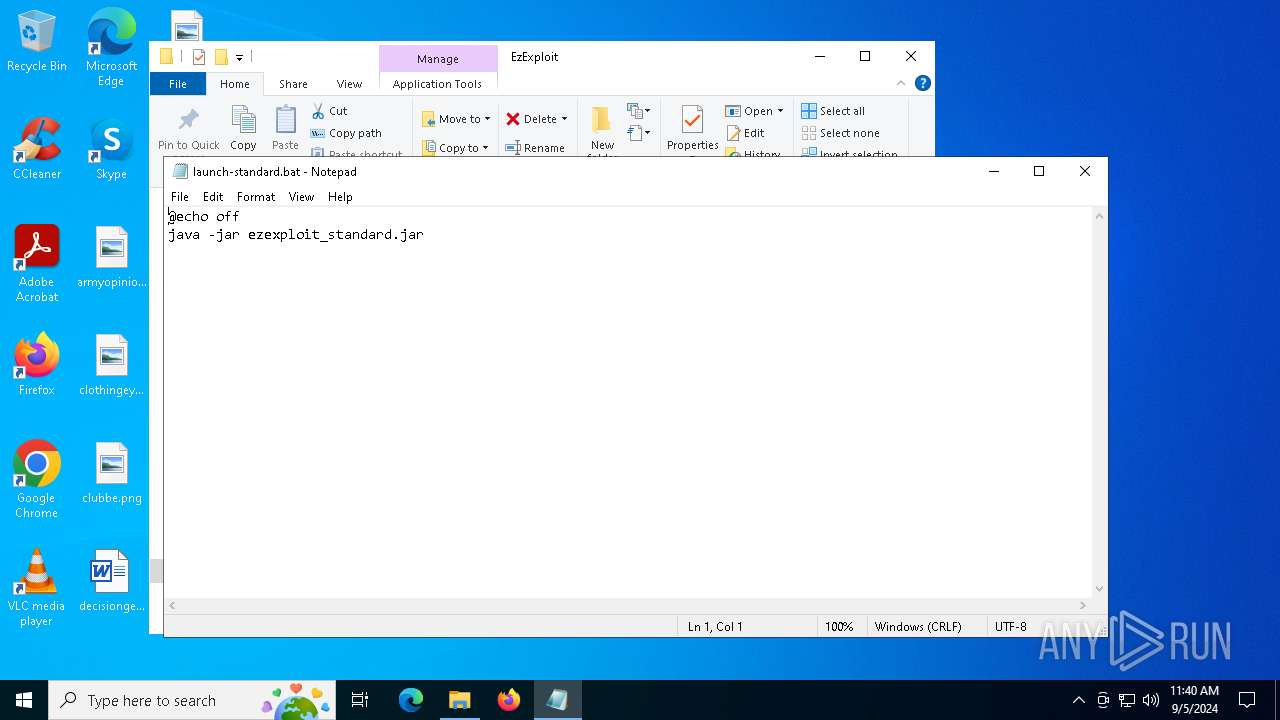Open the Application Tools tab
1280x720 pixels.
[437, 84]
